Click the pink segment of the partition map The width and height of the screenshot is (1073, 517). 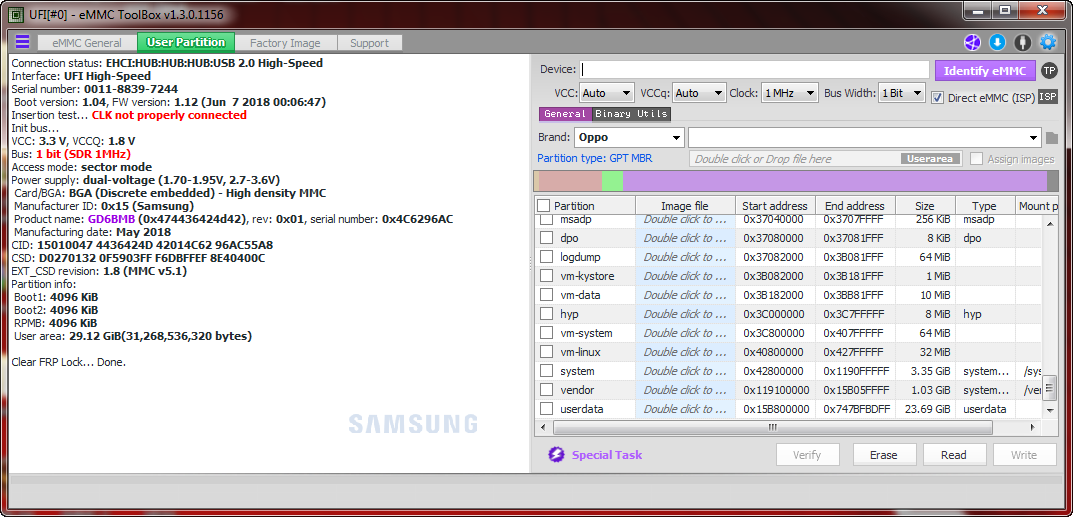click(x=571, y=181)
